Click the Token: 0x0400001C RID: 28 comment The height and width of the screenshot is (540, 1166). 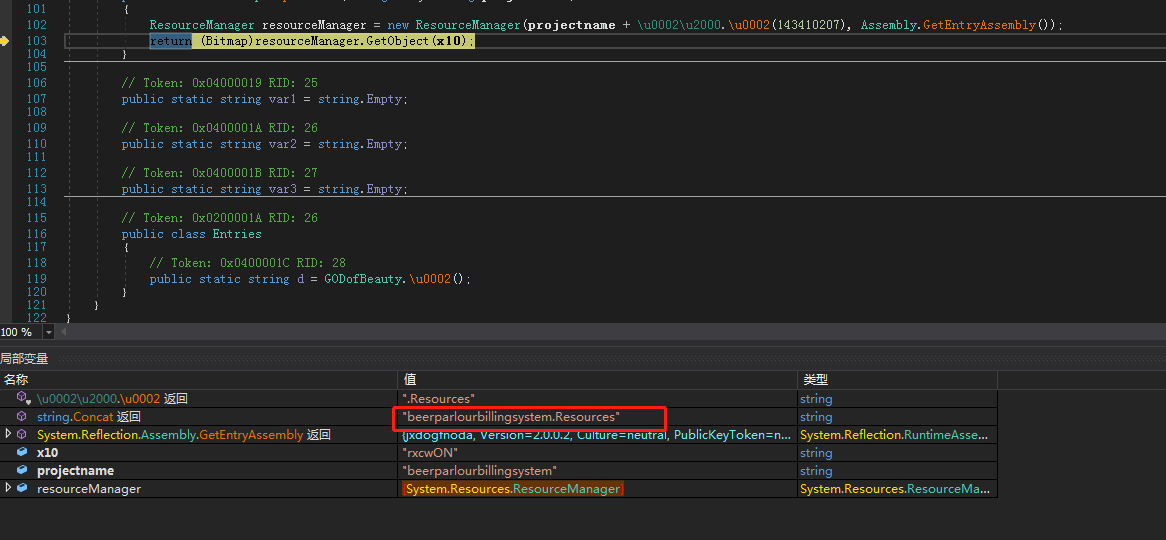point(248,263)
